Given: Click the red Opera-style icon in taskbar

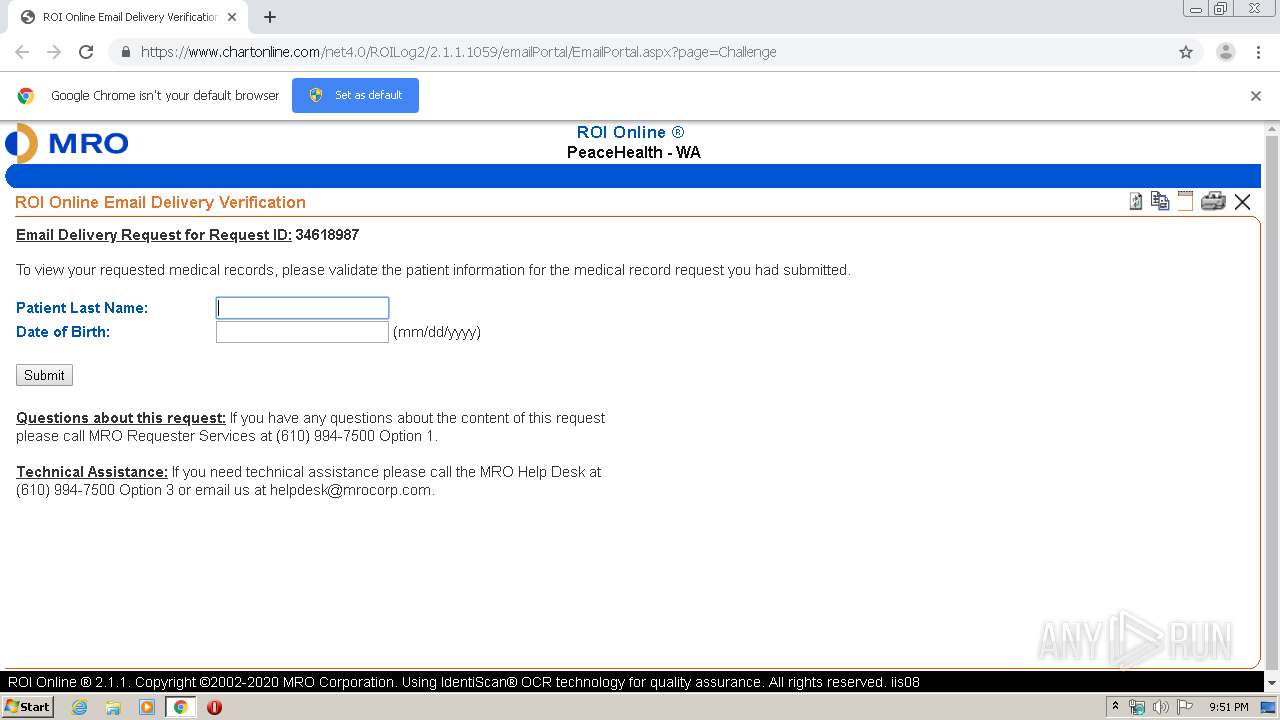Looking at the screenshot, I should (x=214, y=707).
